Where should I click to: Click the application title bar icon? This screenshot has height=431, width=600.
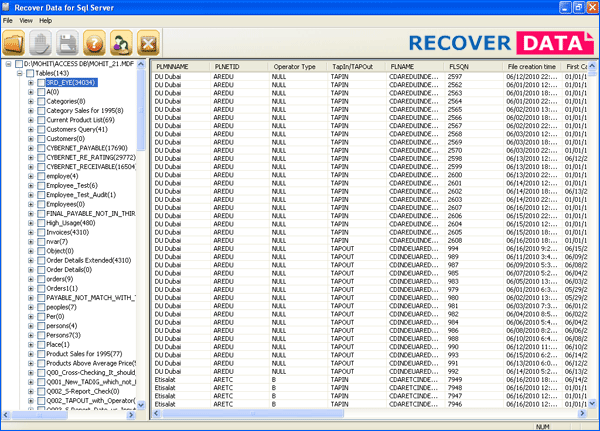tap(8, 7)
